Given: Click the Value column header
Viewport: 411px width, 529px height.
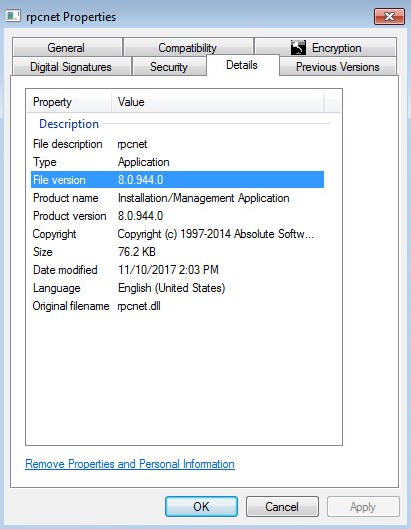Looking at the screenshot, I should [x=217, y=102].
